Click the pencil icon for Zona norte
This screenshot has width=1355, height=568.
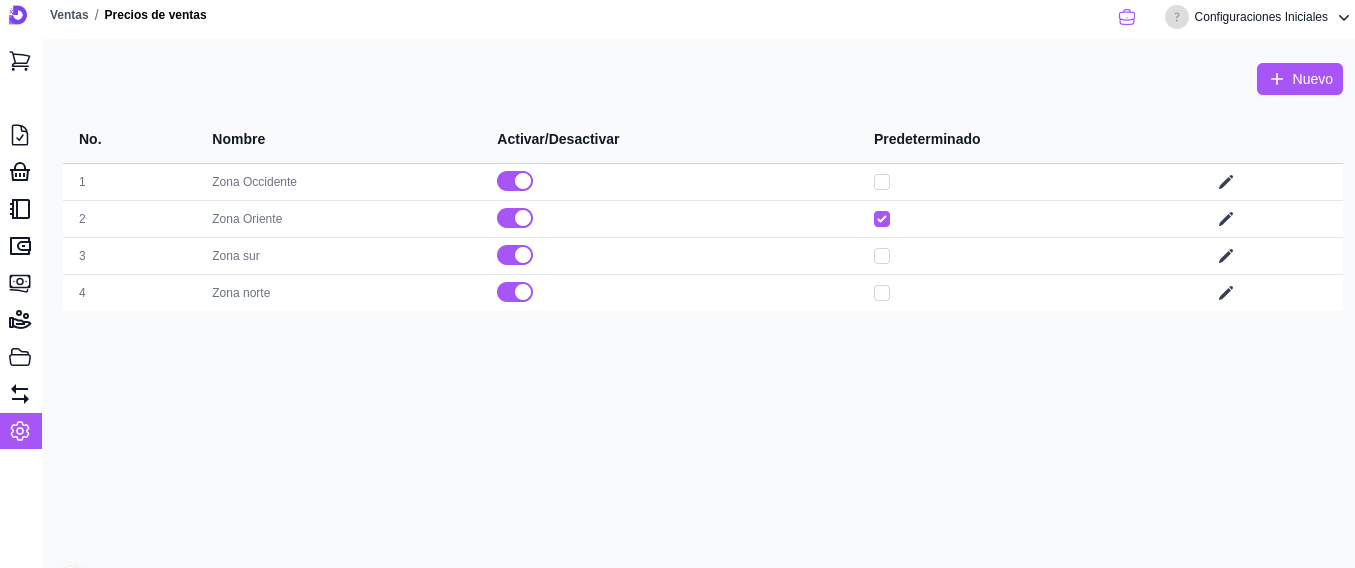click(1226, 293)
